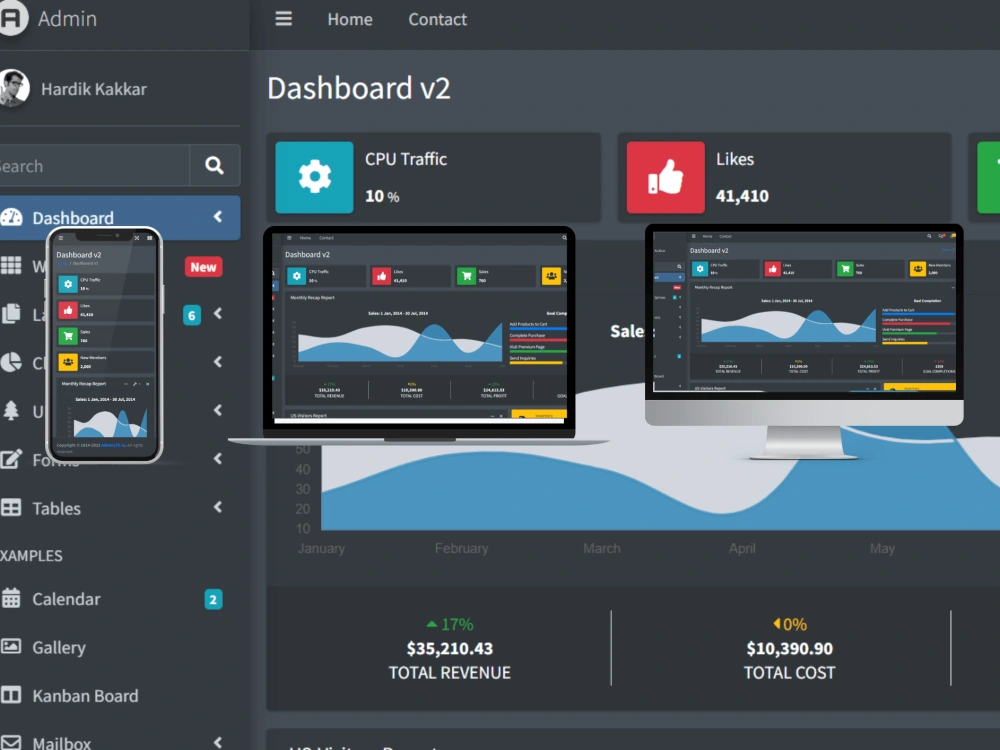Open the Mailbox link
This screenshot has height=750, width=1000.
coord(62,743)
